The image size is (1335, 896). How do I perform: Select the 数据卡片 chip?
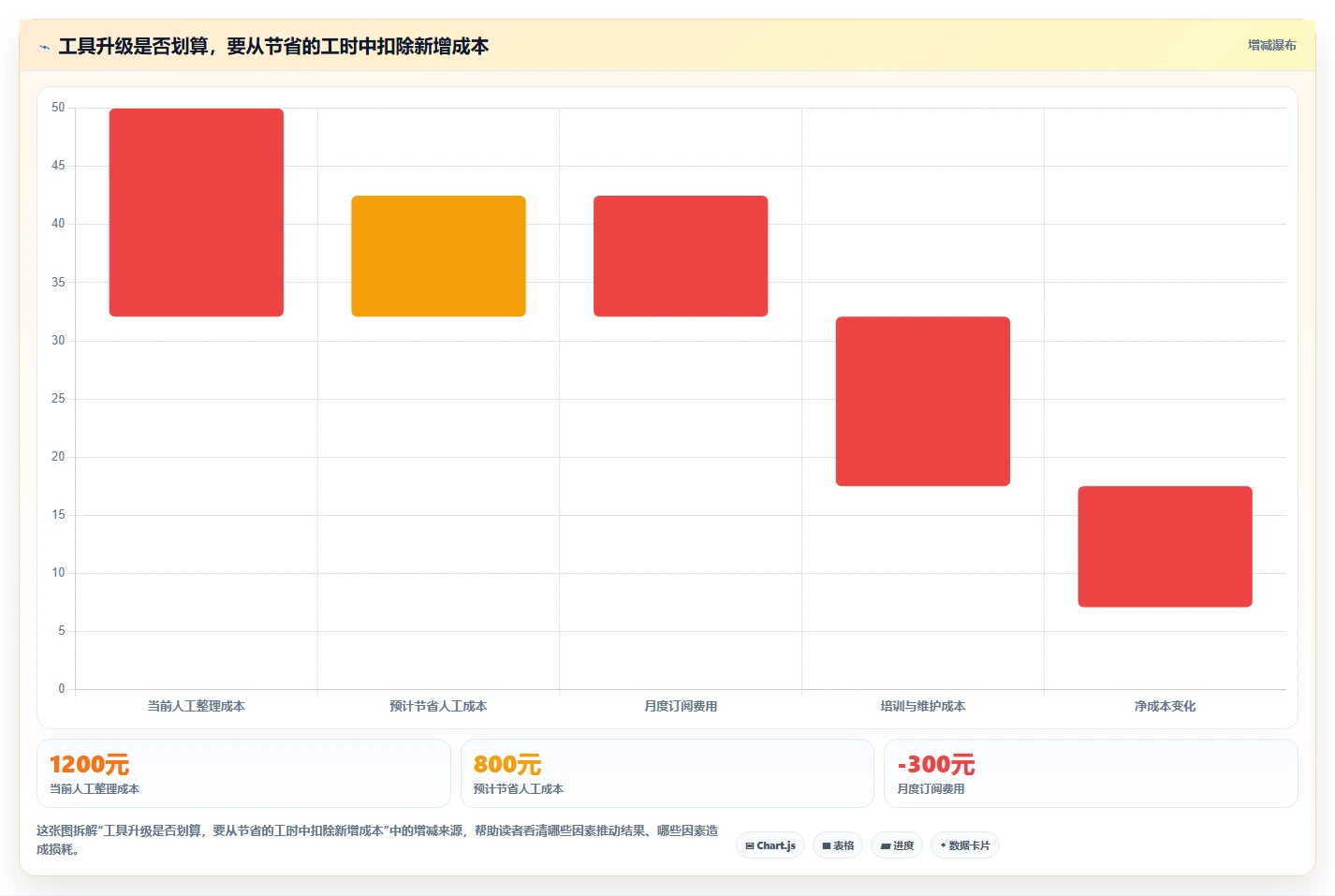(965, 845)
